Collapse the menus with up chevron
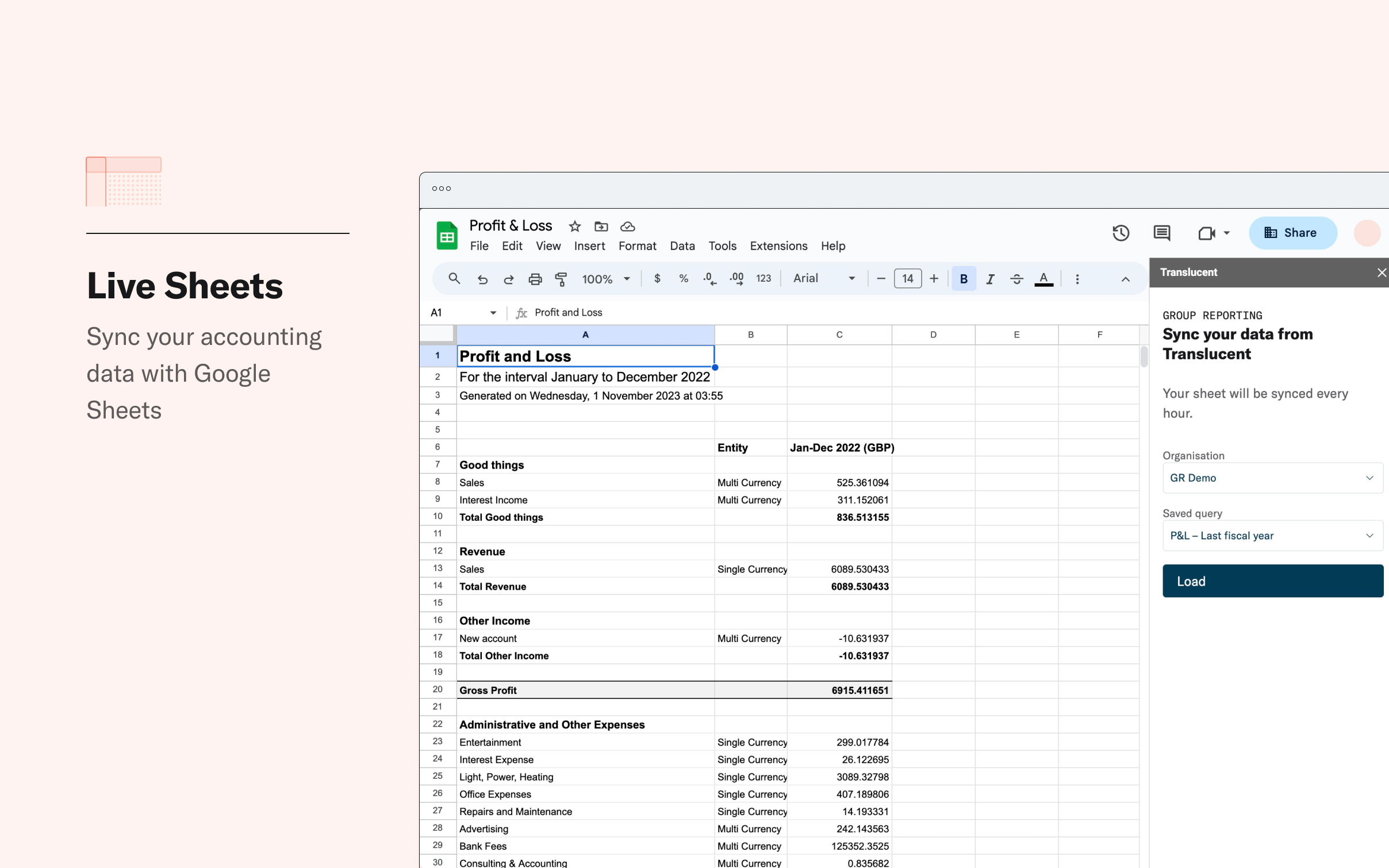The image size is (1389, 868). click(1126, 279)
